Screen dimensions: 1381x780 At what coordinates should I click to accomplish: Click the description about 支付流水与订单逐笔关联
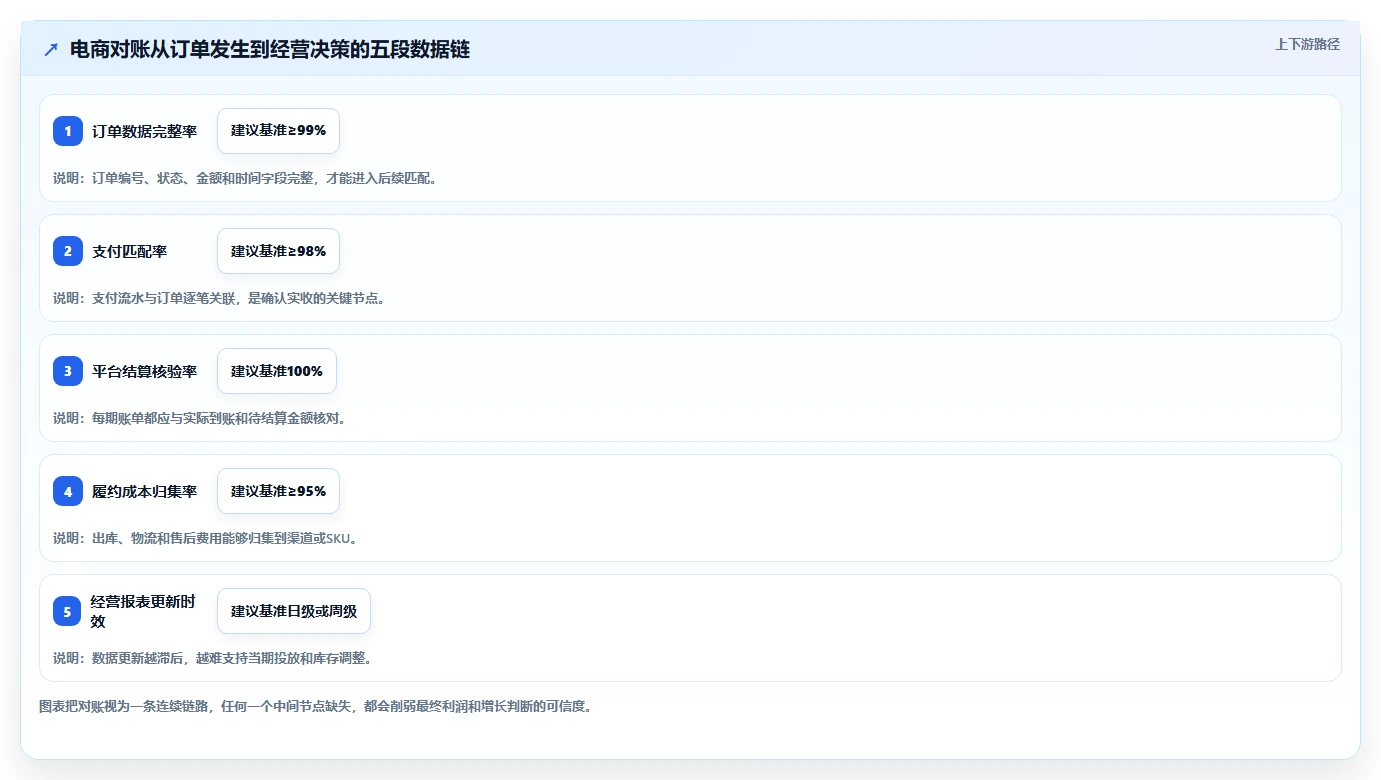219,298
